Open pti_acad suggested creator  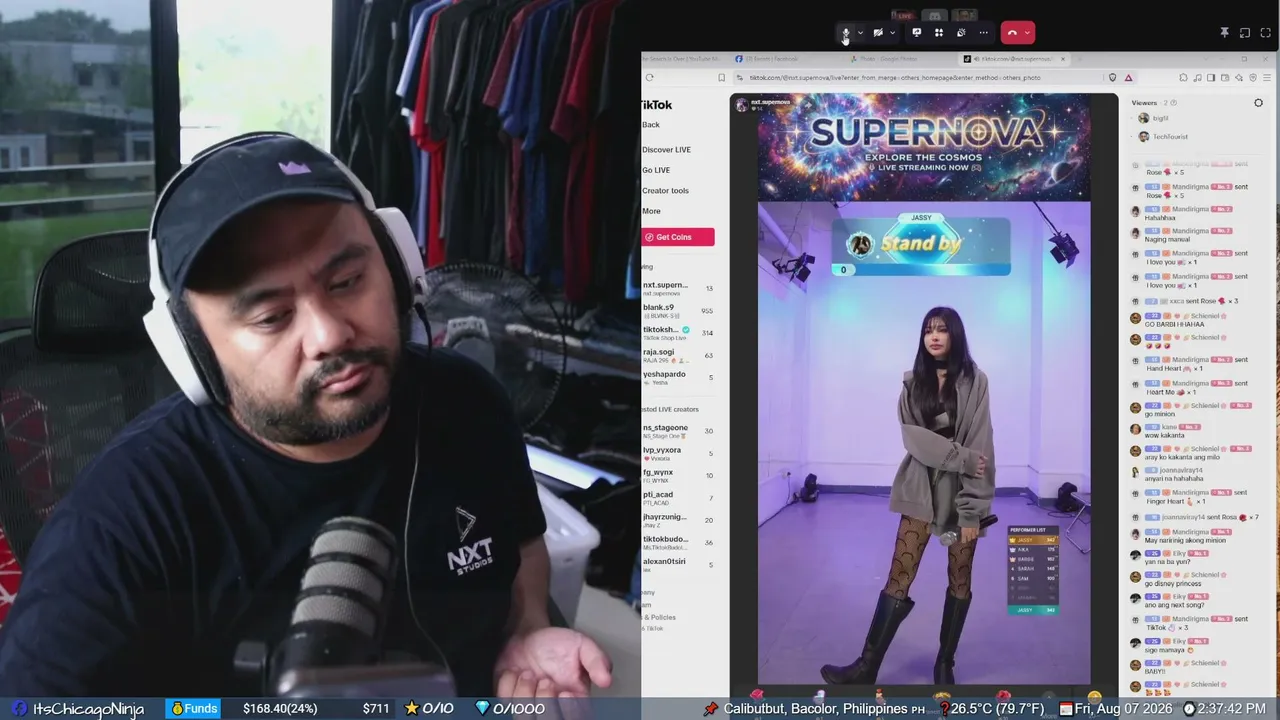tap(678, 497)
